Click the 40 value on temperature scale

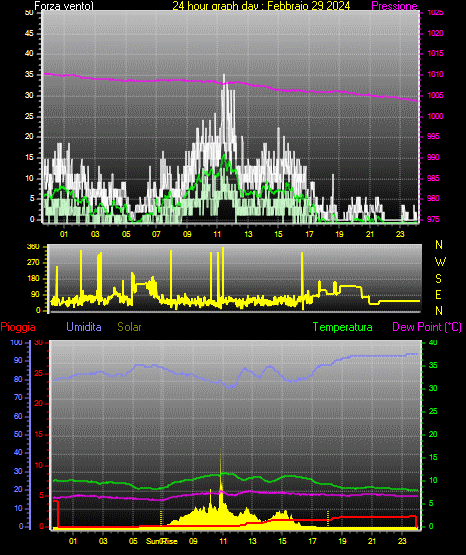(433, 343)
